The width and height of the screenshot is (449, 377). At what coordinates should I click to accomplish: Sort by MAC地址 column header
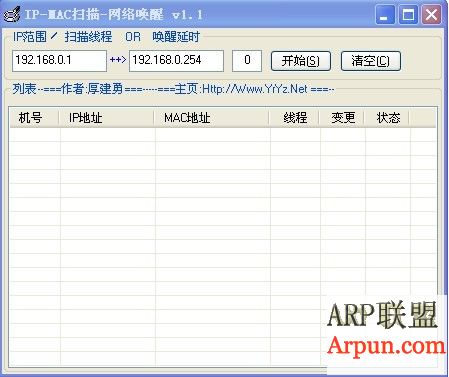point(211,118)
